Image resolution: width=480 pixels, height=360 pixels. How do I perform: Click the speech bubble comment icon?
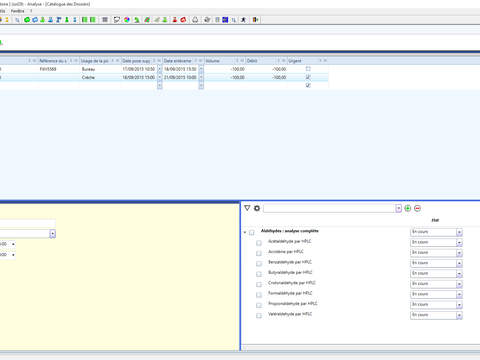click(x=117, y=20)
